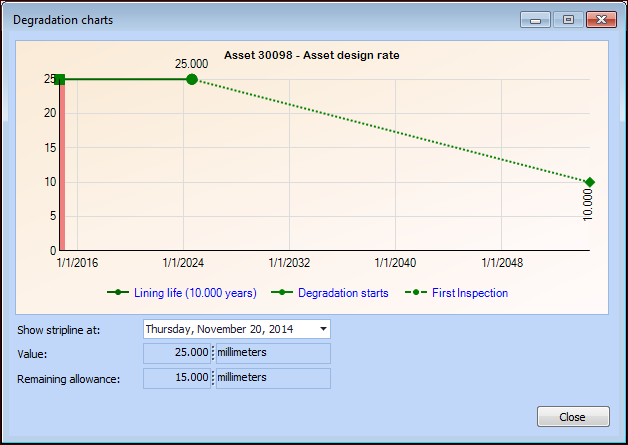Viewport: 628px width, 445px height.
Task: Click the green square marker at chart start
Action: coord(60,79)
